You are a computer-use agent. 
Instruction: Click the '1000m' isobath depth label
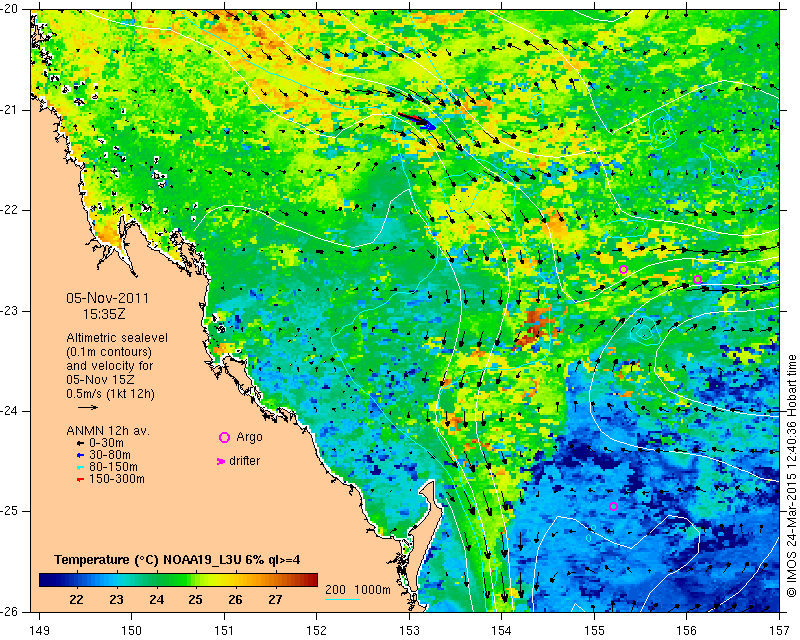372,589
